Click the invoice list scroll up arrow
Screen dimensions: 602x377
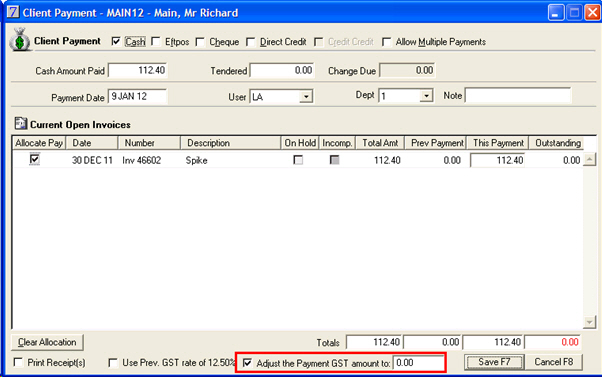pyautogui.click(x=589, y=159)
